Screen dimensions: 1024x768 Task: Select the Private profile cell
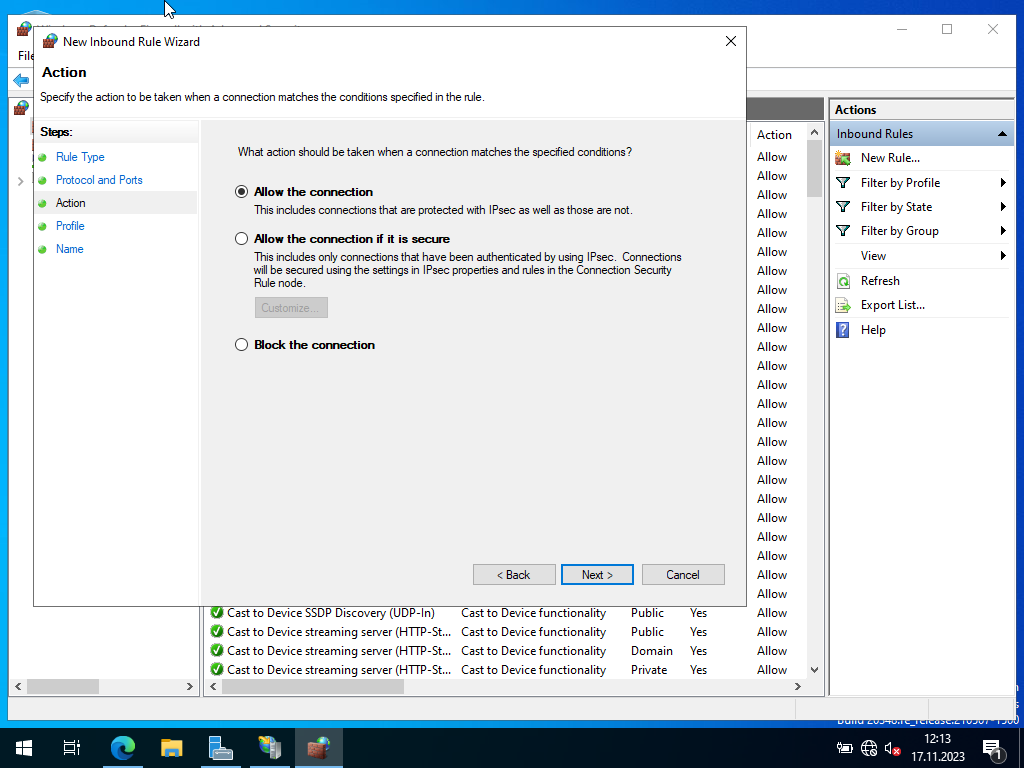point(649,670)
